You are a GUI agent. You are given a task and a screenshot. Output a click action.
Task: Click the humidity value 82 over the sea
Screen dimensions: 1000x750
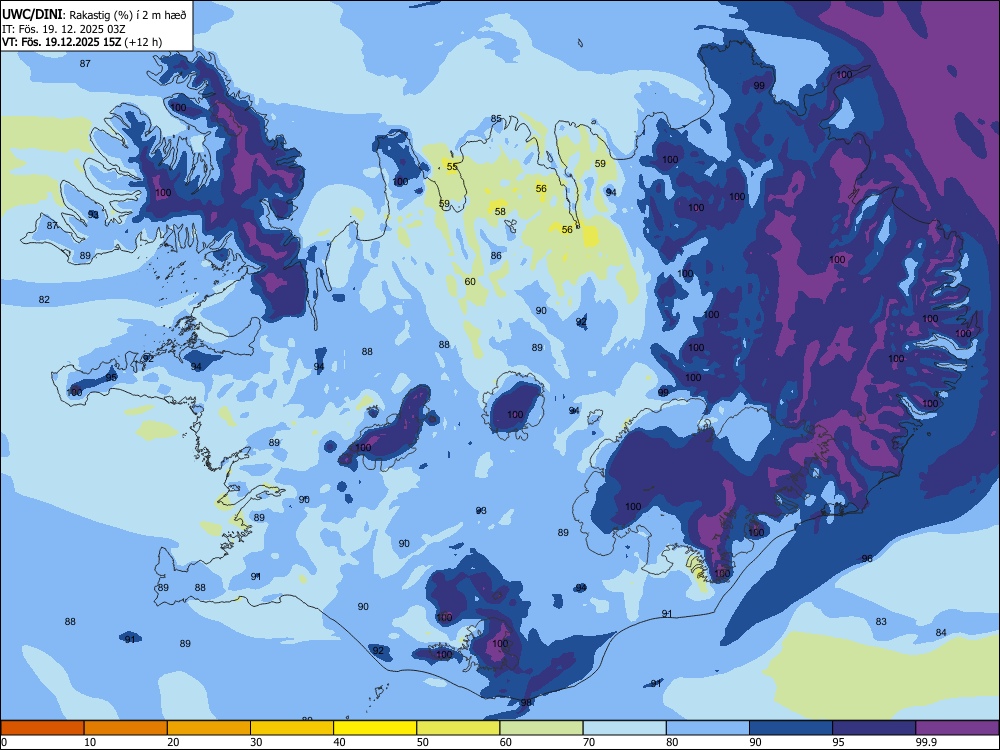(44, 299)
